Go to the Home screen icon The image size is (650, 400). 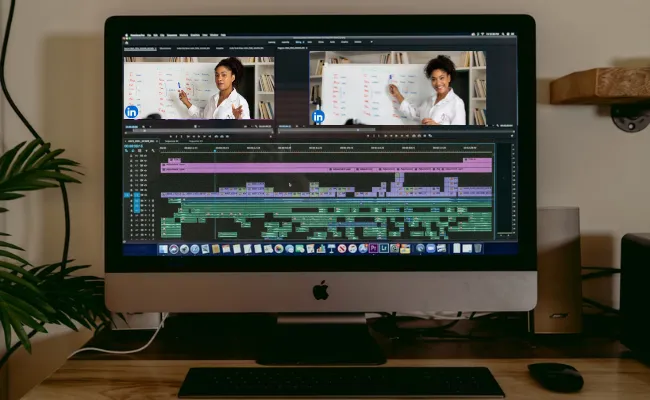(x=126, y=43)
